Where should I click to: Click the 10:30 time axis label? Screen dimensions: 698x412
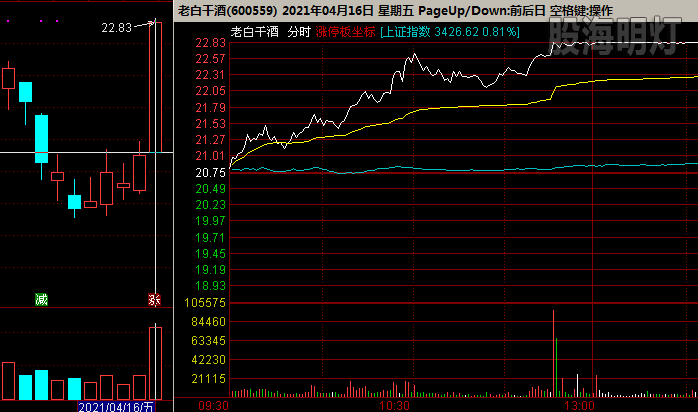pyautogui.click(x=394, y=406)
